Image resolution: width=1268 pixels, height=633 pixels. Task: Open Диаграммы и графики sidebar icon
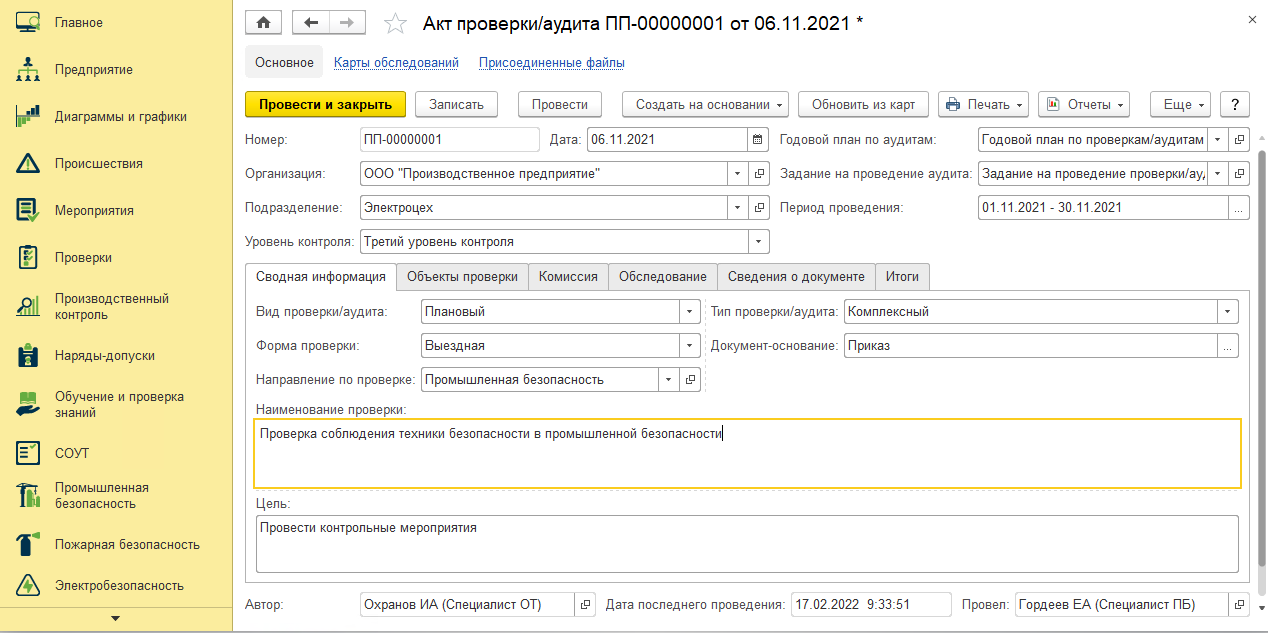click(28, 116)
